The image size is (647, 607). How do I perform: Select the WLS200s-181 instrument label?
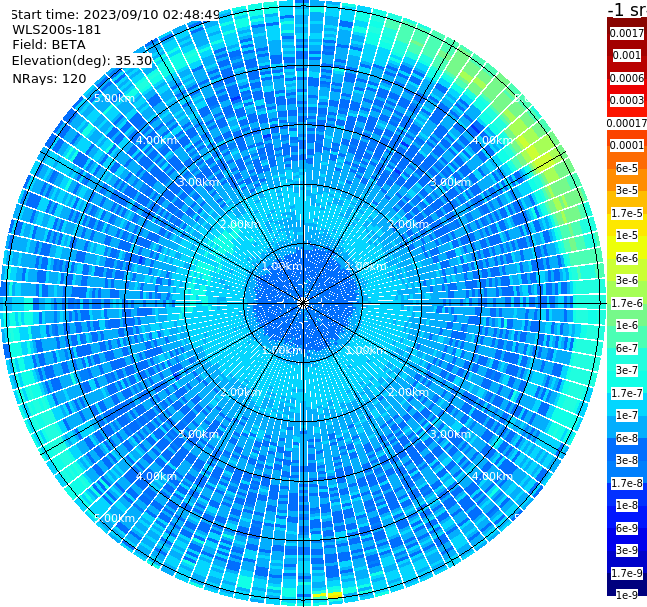pyautogui.click(x=57, y=30)
